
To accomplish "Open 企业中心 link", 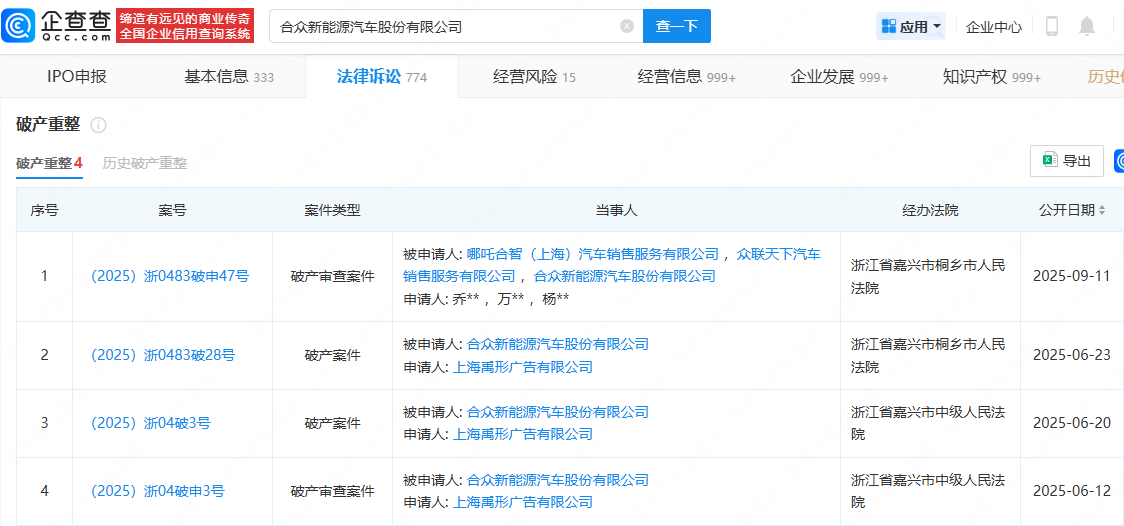I will pyautogui.click(x=994, y=27).
